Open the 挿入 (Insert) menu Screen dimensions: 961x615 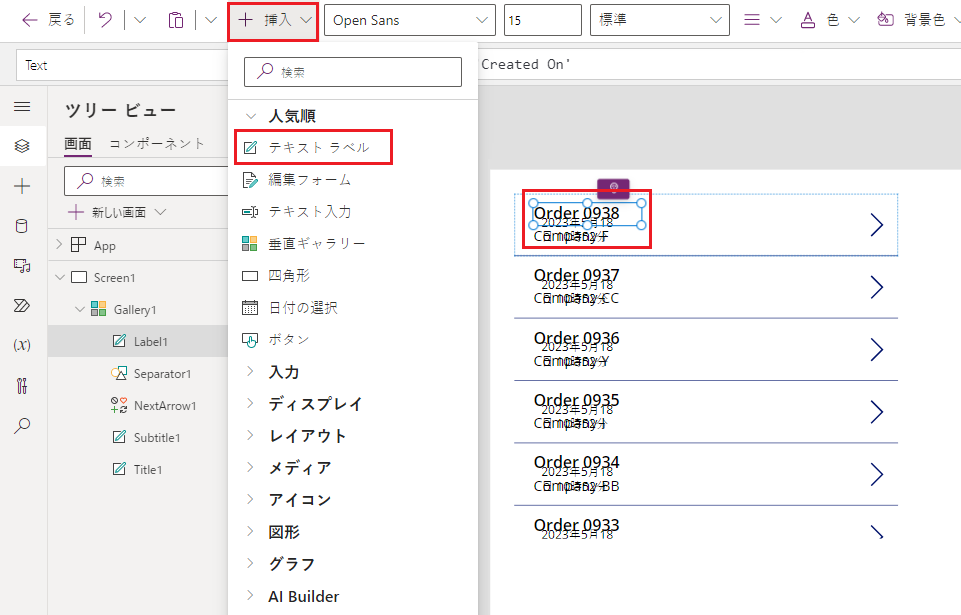tap(273, 21)
